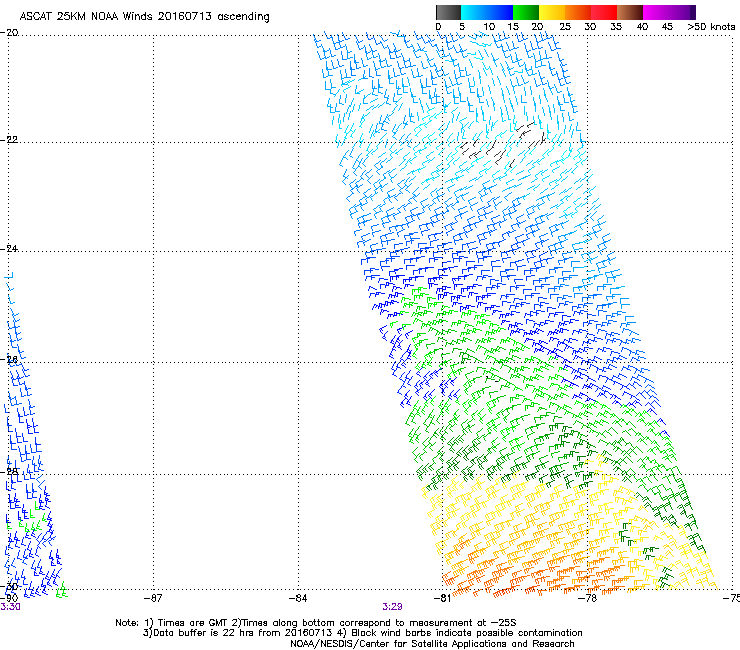Viewport: 740px width, 650px height.
Task: Click the purple '3:30' swath time label
Action: tap(10, 607)
